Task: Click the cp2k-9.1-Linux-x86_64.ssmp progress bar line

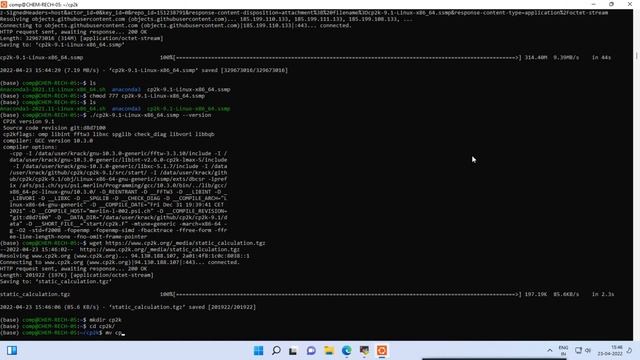Action: 306,58
